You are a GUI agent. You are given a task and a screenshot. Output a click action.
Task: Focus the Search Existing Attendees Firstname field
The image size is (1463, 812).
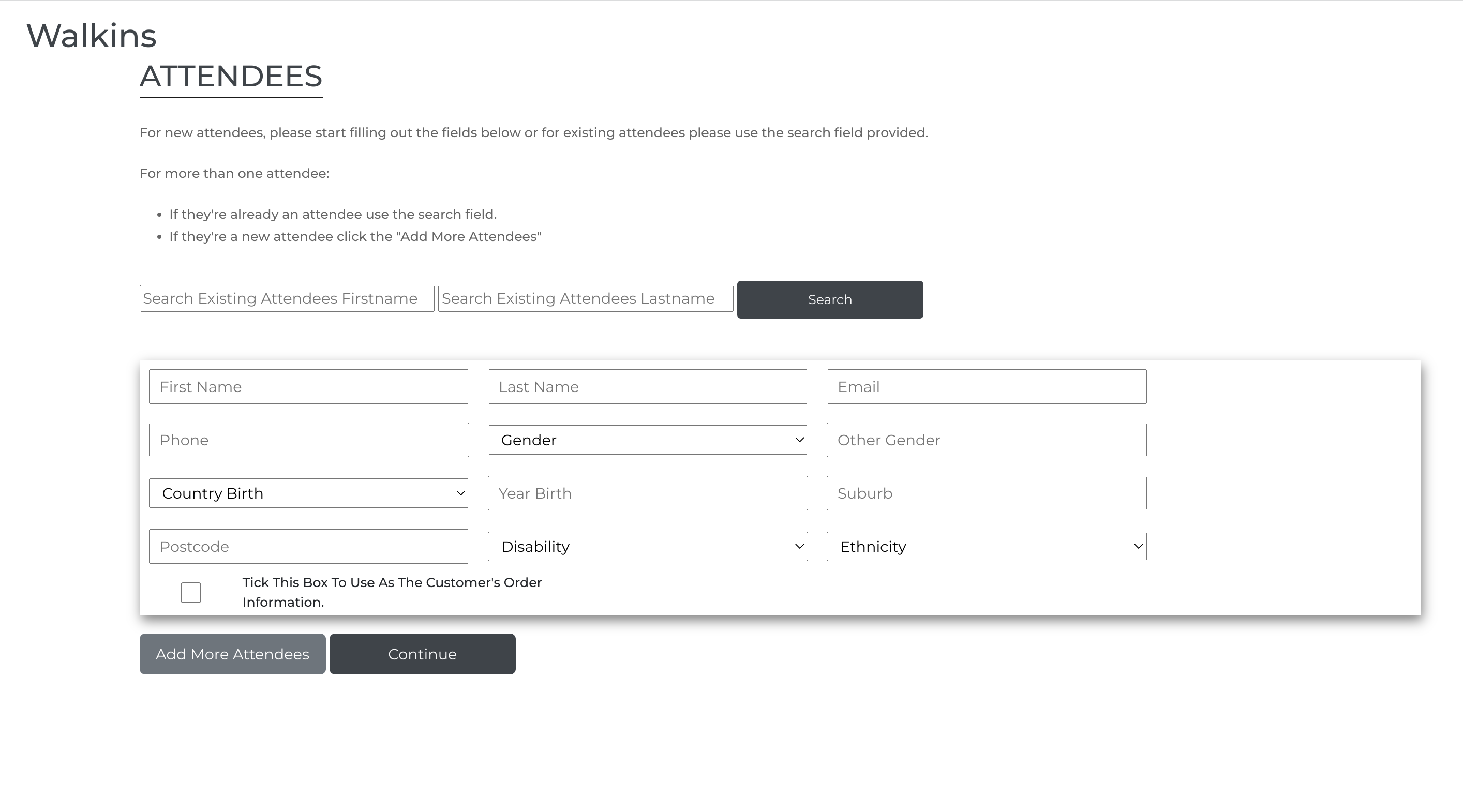point(287,298)
